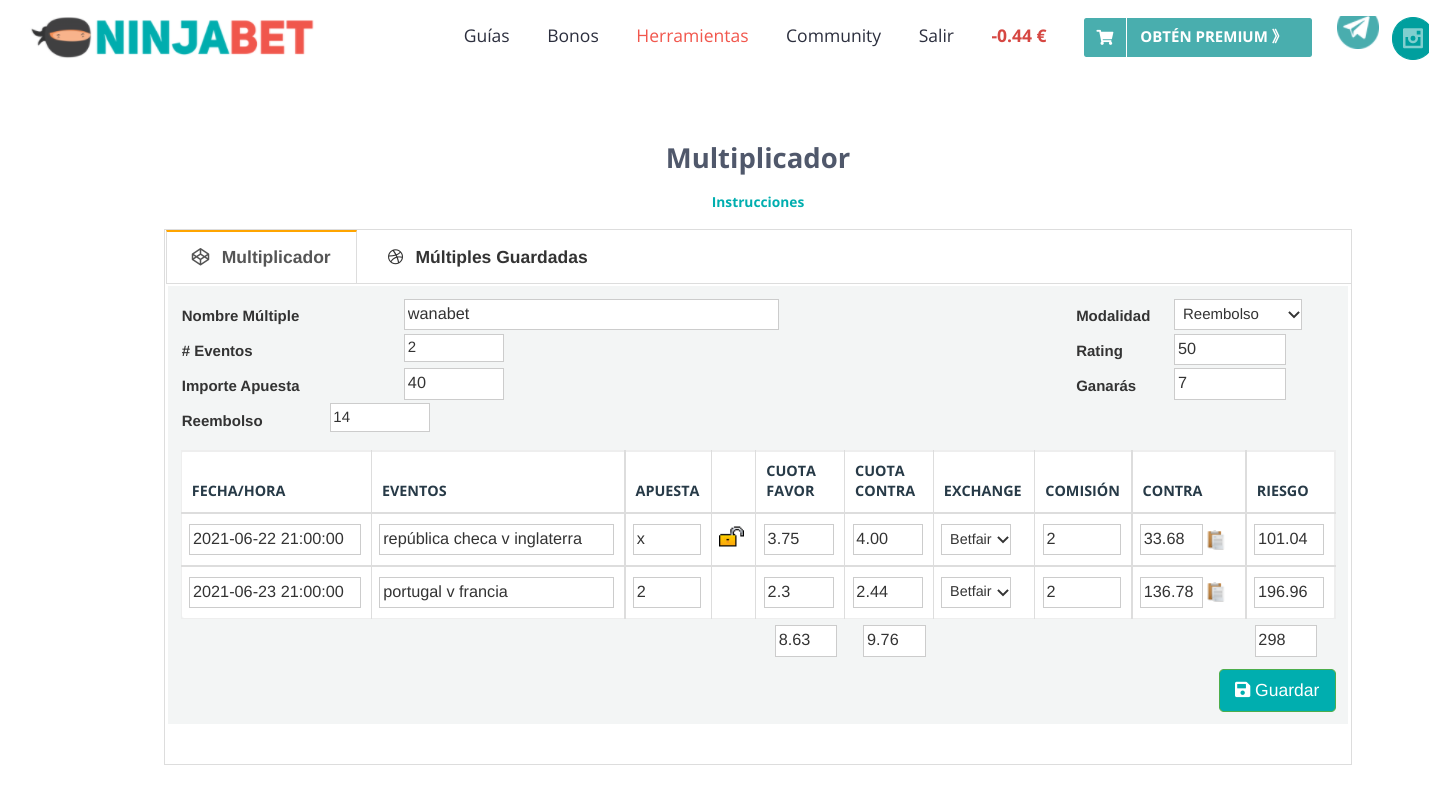Screen dimensions: 1429x787
Task: Click the 2021-06-22 21:00:00 date field
Action: (275, 539)
